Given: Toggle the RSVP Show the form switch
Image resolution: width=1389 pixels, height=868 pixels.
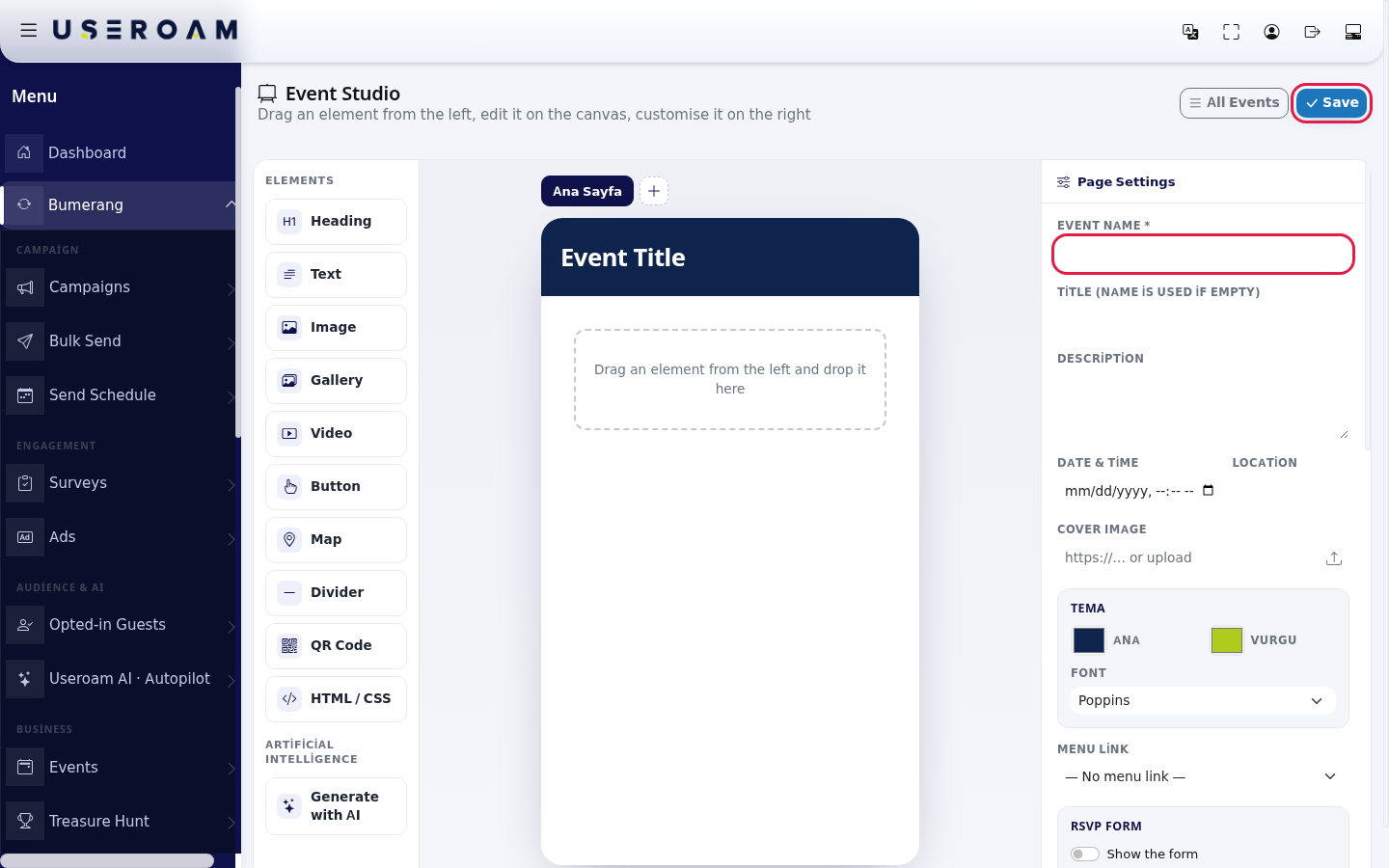Looking at the screenshot, I should pos(1085,854).
